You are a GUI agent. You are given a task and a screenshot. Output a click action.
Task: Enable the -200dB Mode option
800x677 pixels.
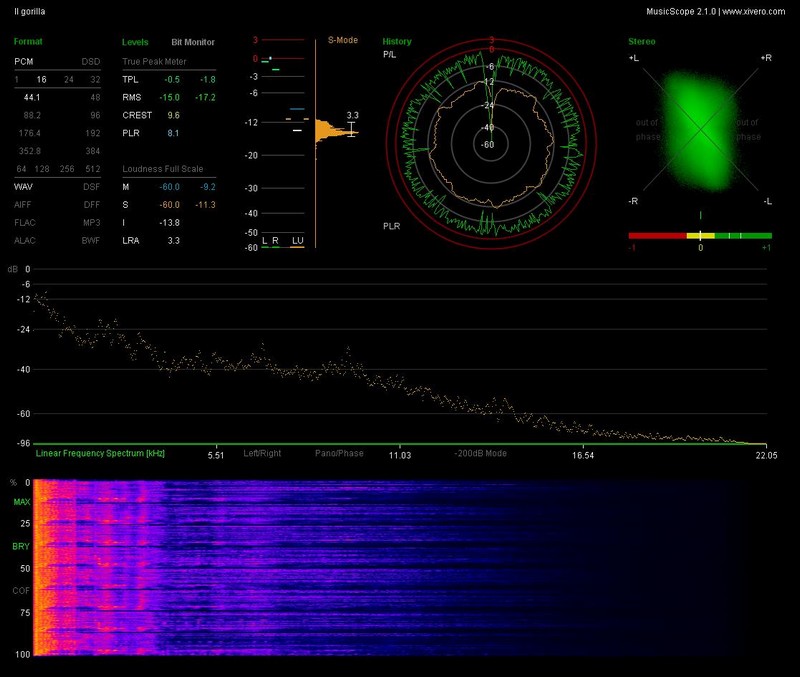pos(481,453)
